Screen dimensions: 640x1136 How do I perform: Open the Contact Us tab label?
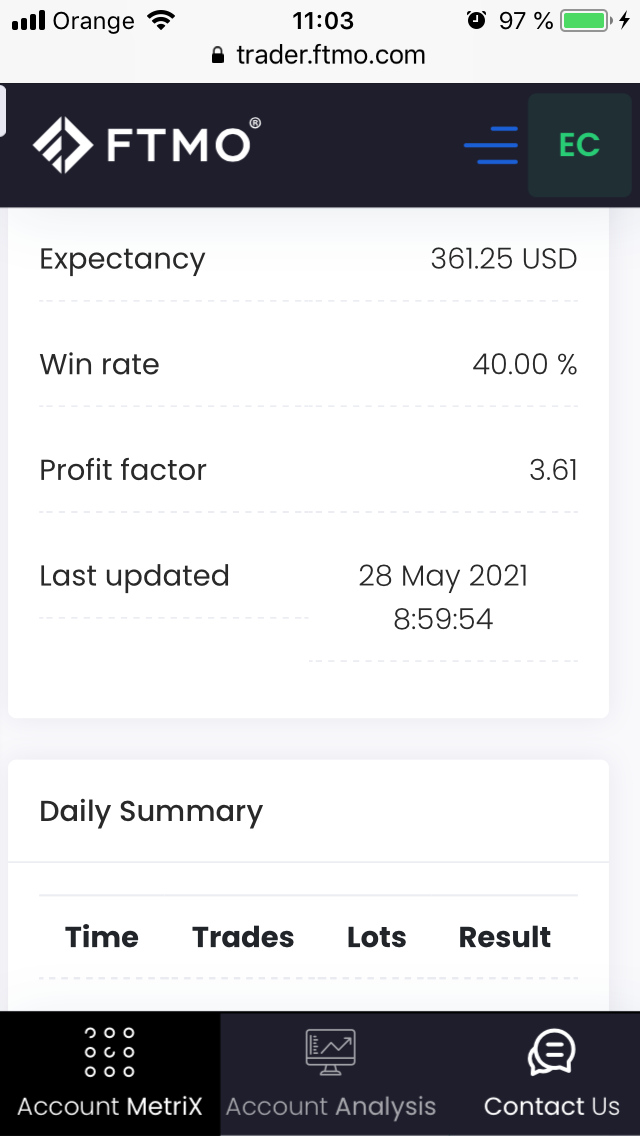[x=551, y=1107]
